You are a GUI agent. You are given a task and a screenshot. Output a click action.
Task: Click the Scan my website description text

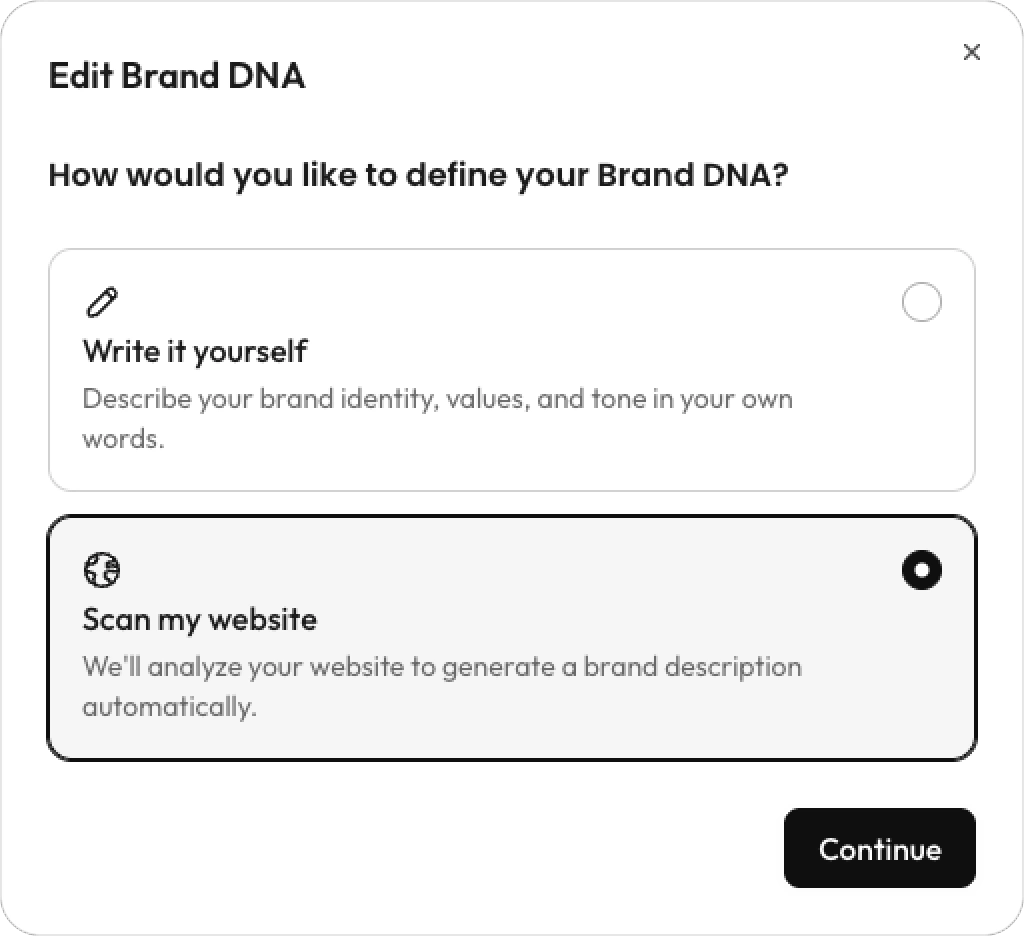pyautogui.click(x=440, y=686)
